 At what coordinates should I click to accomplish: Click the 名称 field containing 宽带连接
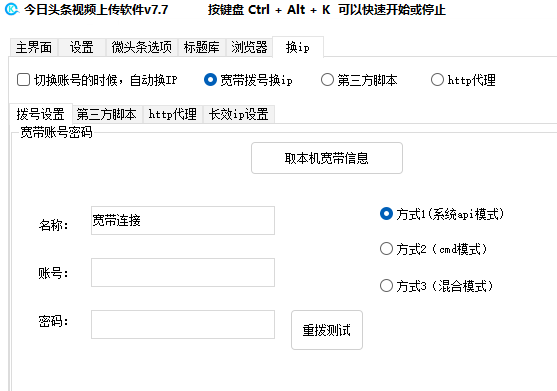[x=183, y=221]
